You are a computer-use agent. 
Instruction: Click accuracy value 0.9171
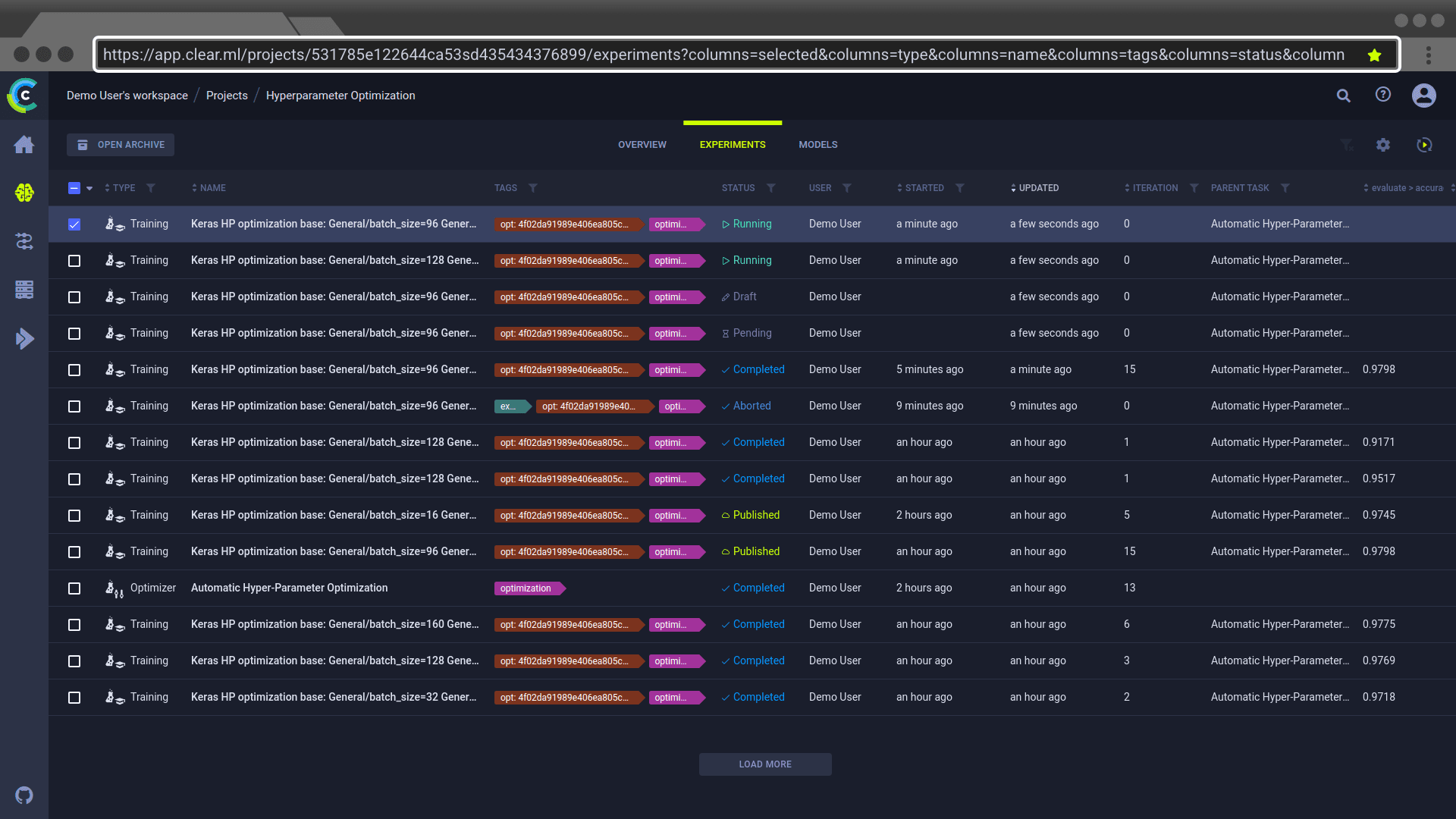click(1379, 443)
